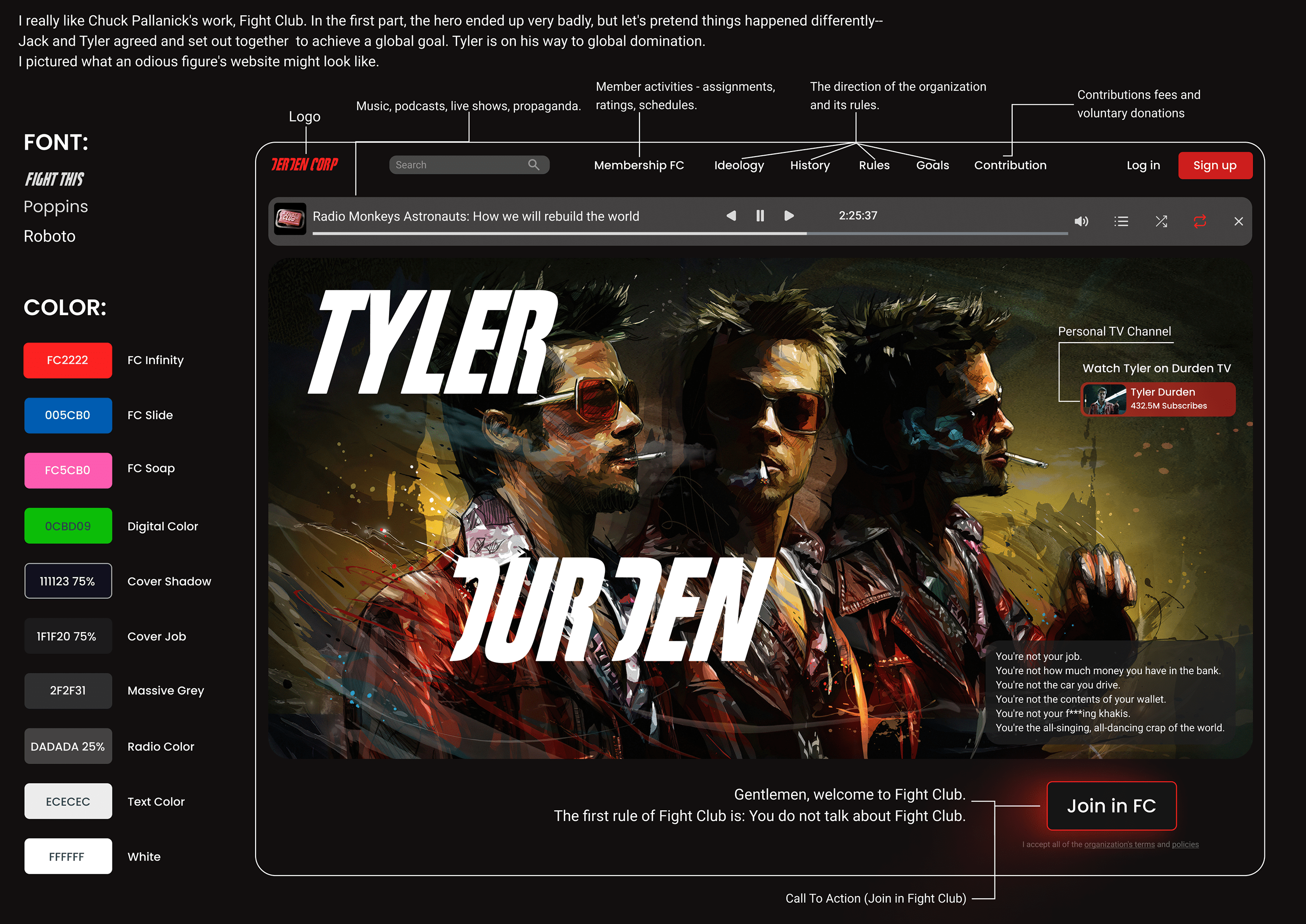Viewport: 1306px width, 924px height.
Task: Click the Durden Corp logo
Action: [305, 165]
